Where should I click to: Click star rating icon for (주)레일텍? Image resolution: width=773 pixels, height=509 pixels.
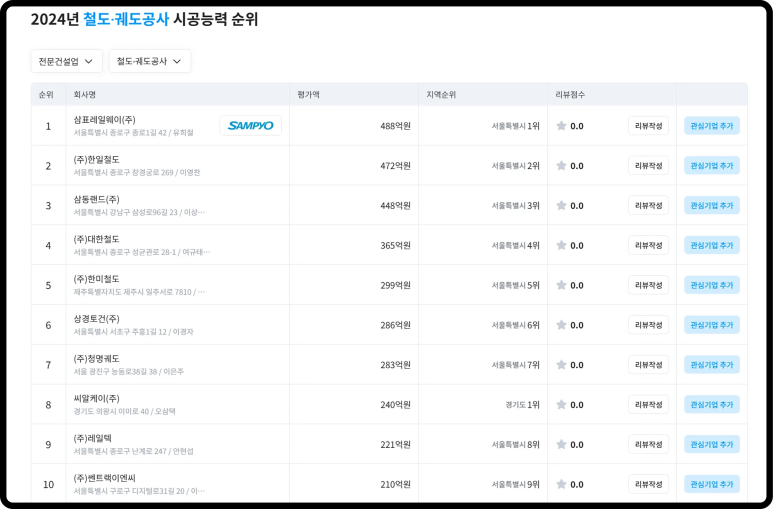point(561,444)
